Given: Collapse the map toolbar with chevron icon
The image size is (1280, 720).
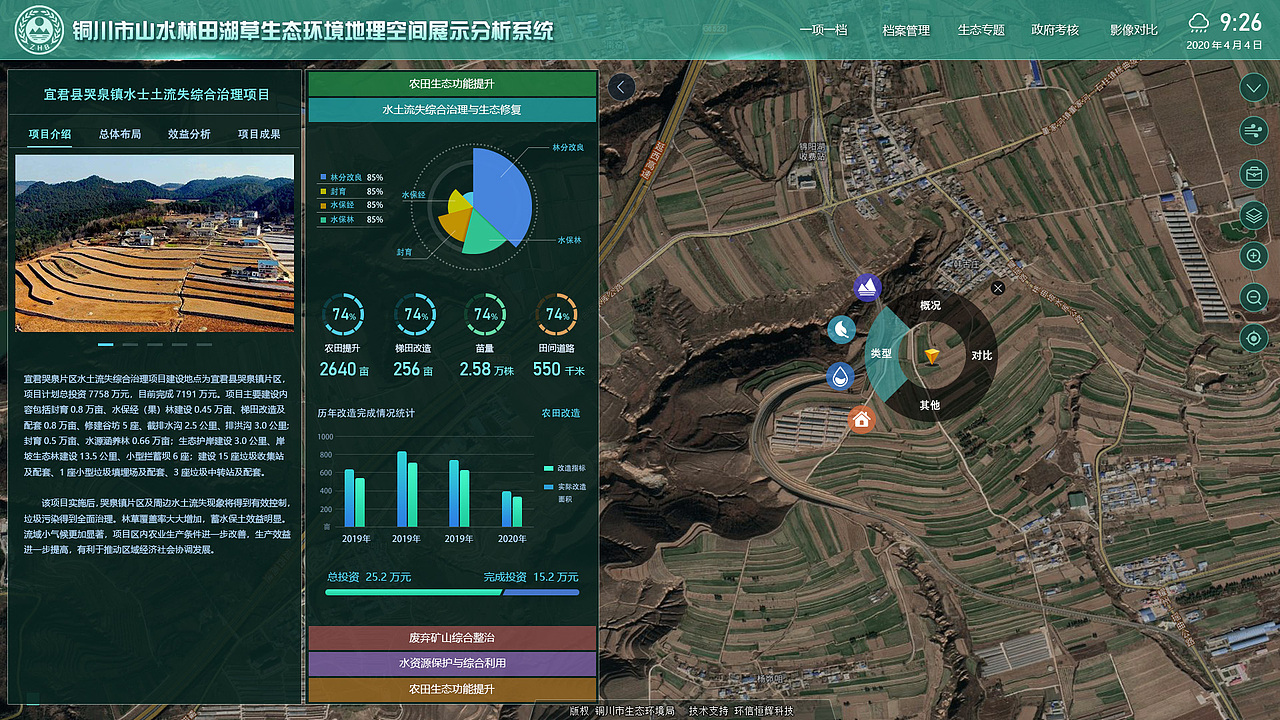Looking at the screenshot, I should [x=1253, y=88].
